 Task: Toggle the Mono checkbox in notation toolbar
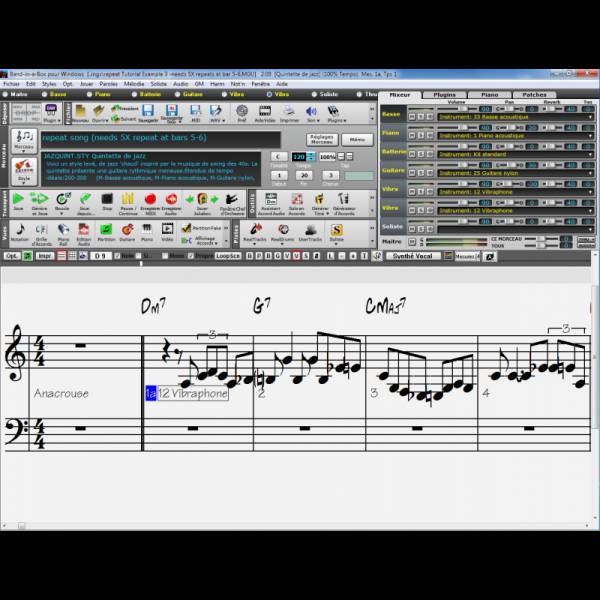(165, 256)
